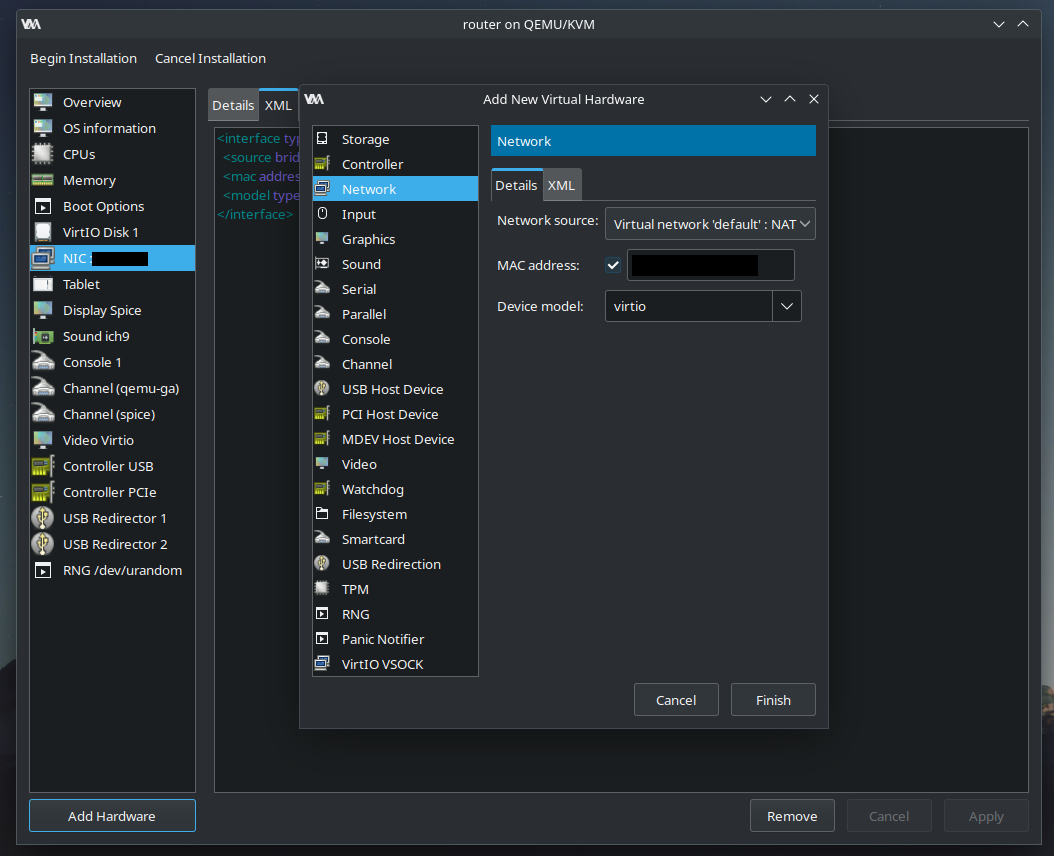Select Display Spice icon in sidebar
The image size is (1054, 856).
(43, 310)
